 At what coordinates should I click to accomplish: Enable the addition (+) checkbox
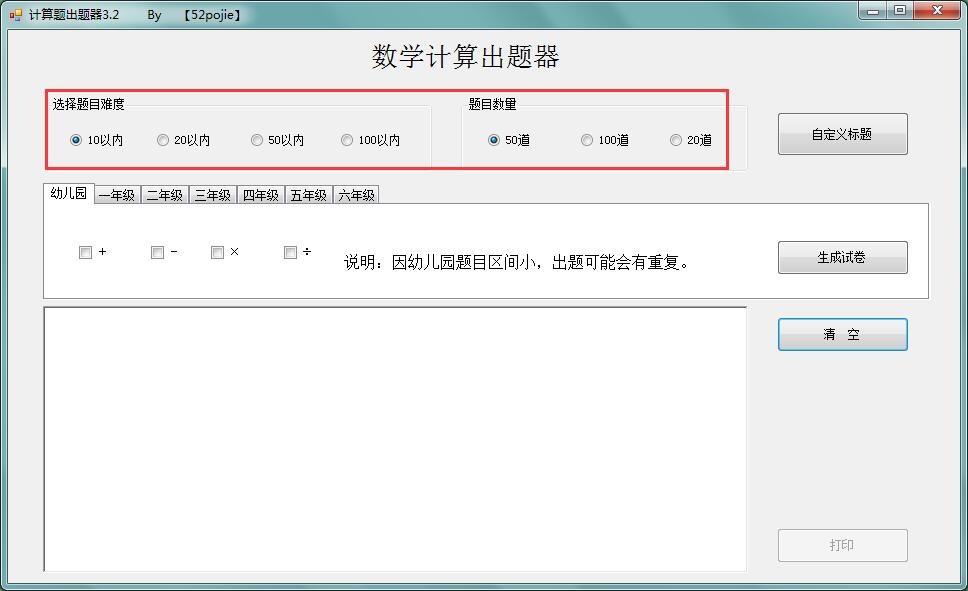pyautogui.click(x=86, y=252)
